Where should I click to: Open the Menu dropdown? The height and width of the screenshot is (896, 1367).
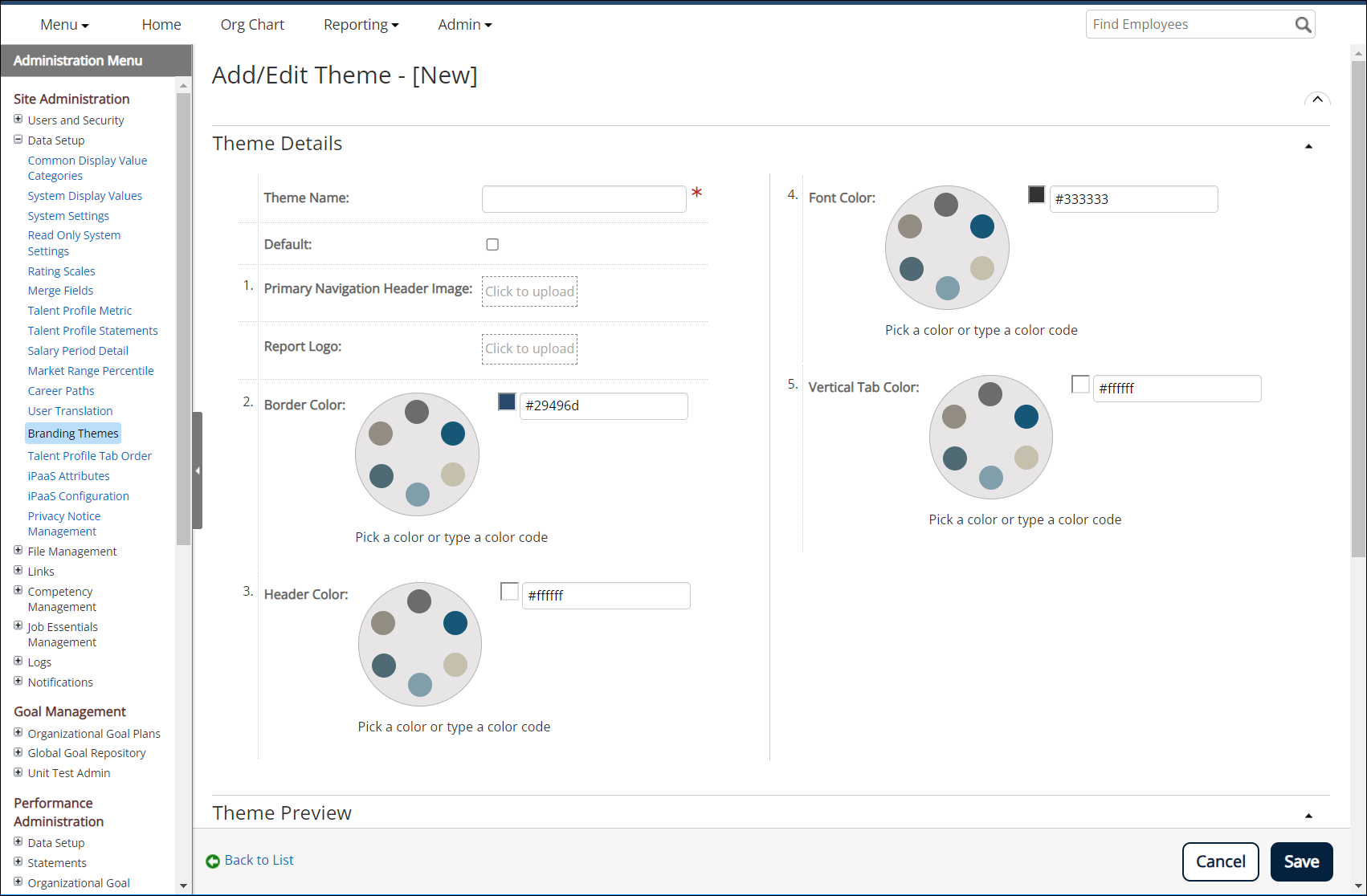click(x=63, y=24)
